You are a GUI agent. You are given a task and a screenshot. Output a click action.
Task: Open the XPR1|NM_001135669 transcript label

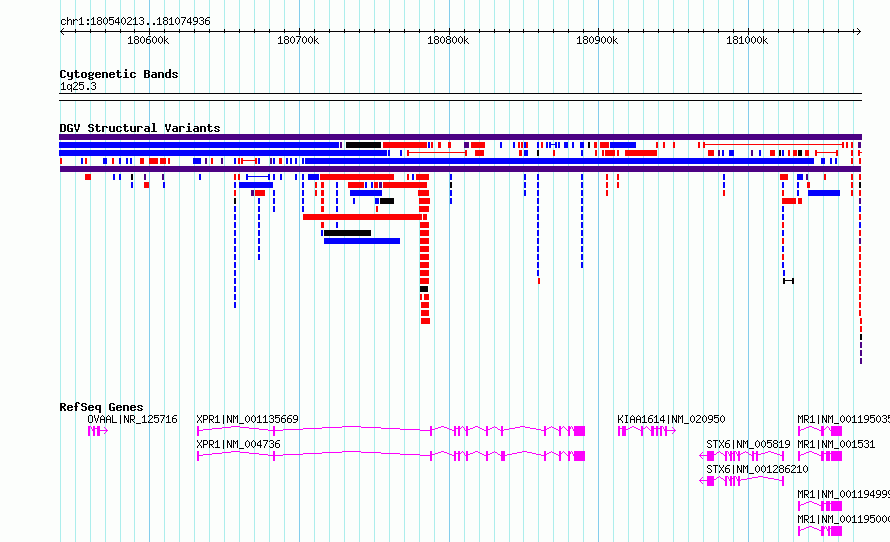pyautogui.click(x=247, y=419)
